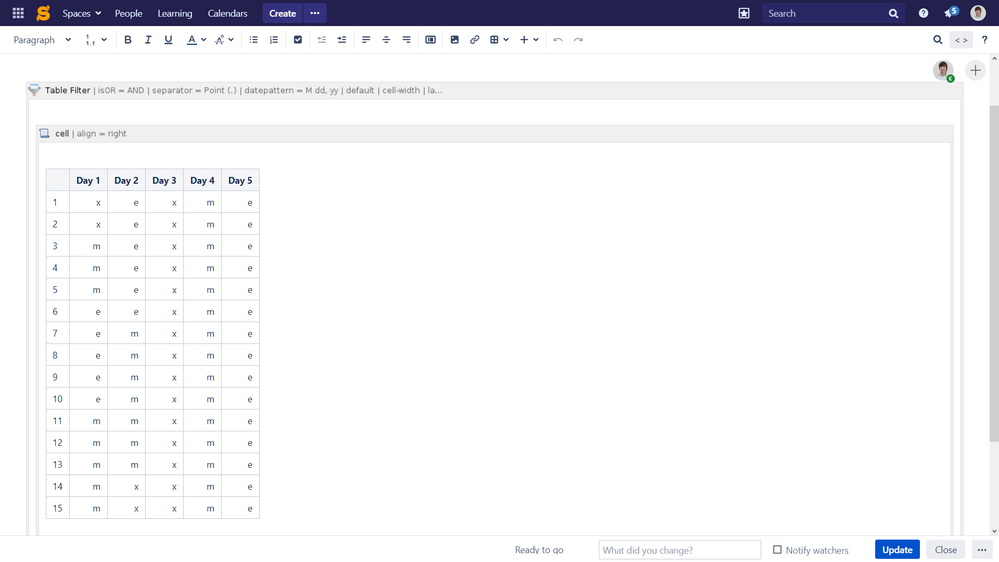This screenshot has height=562, width=999.
Task: Open the heading numbering dropdown
Action: pyautogui.click(x=96, y=40)
